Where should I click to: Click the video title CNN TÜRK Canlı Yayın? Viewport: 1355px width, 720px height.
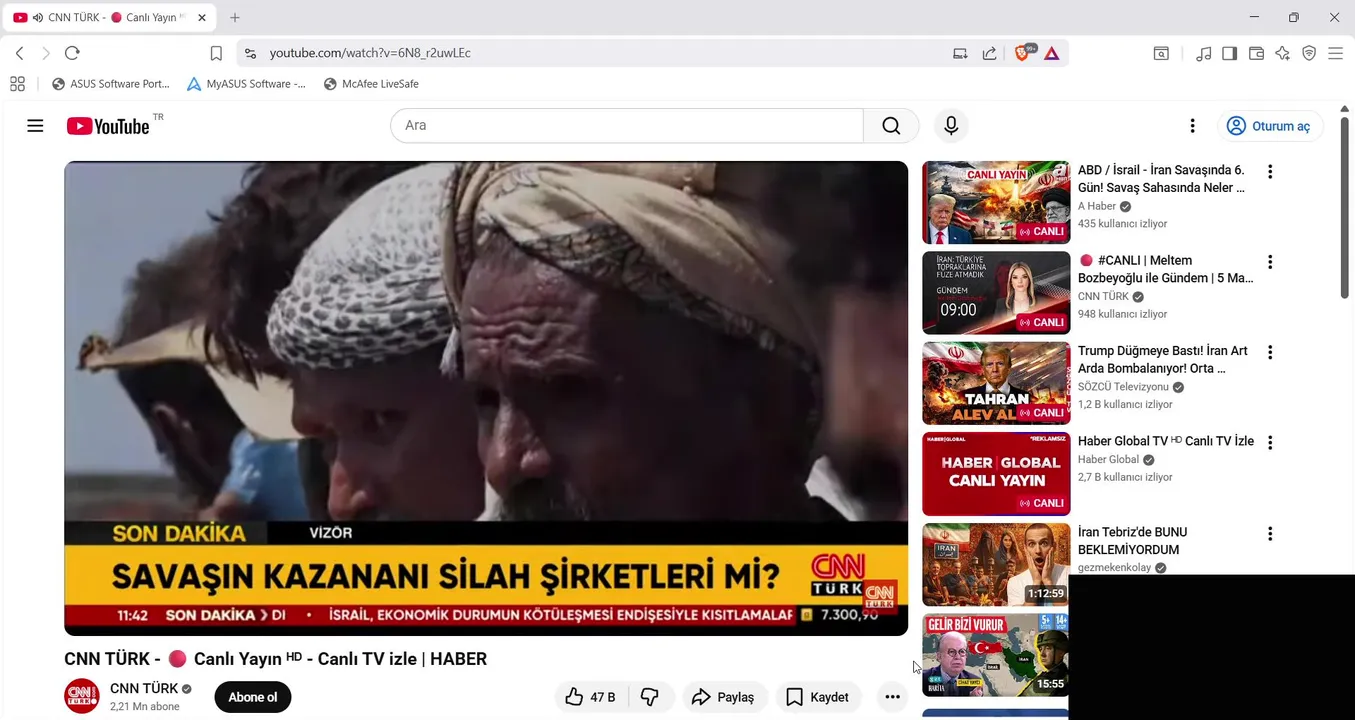pyautogui.click(x=276, y=659)
